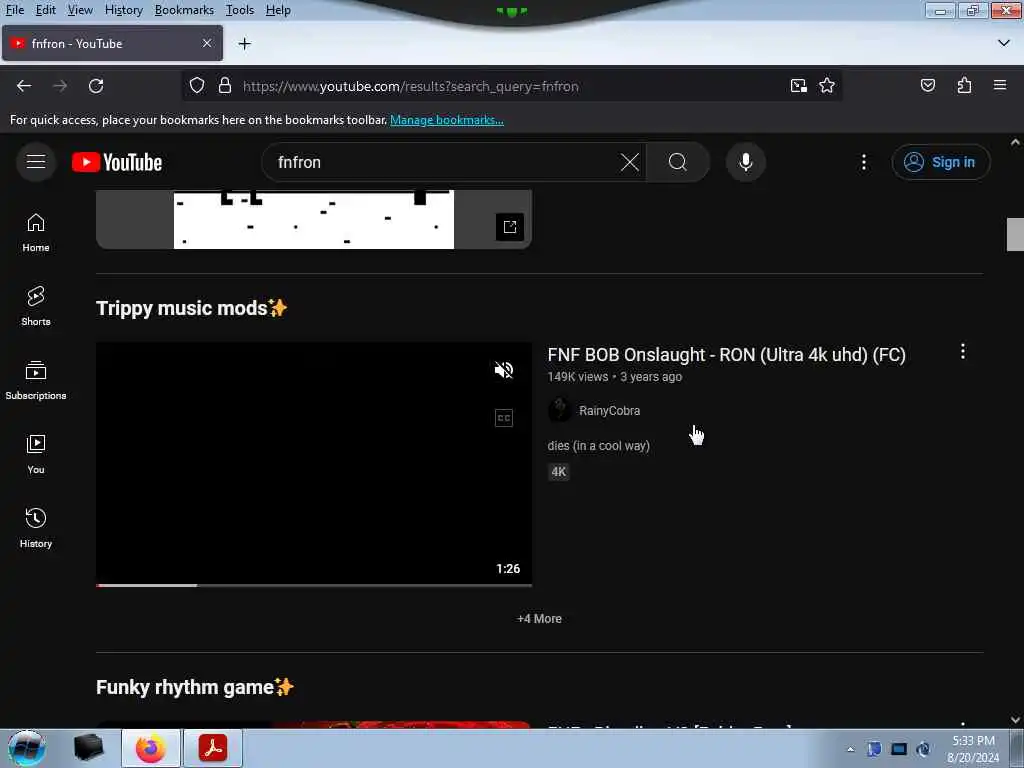
Task: Open Shorts in the sidebar
Action: [x=36, y=306]
